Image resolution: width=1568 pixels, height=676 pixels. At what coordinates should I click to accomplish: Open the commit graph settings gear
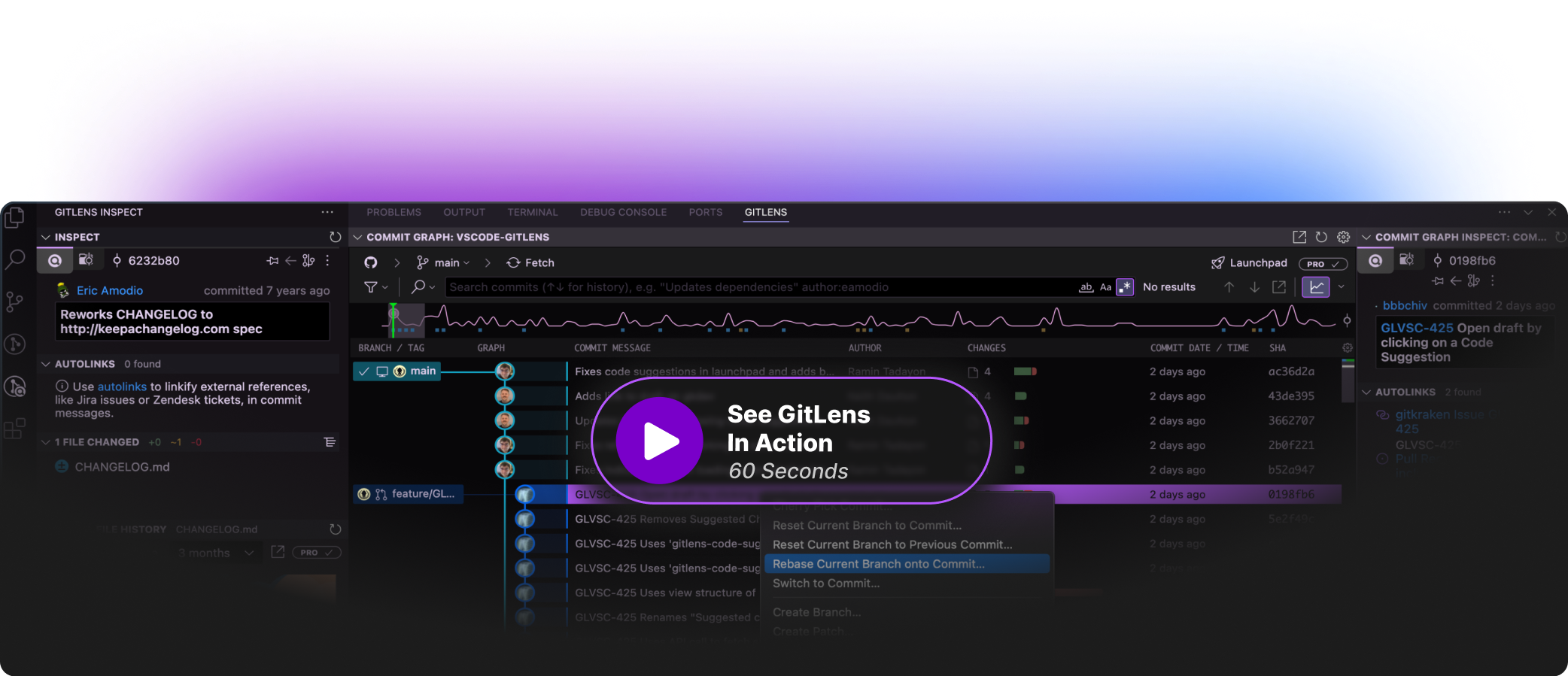click(x=1343, y=237)
